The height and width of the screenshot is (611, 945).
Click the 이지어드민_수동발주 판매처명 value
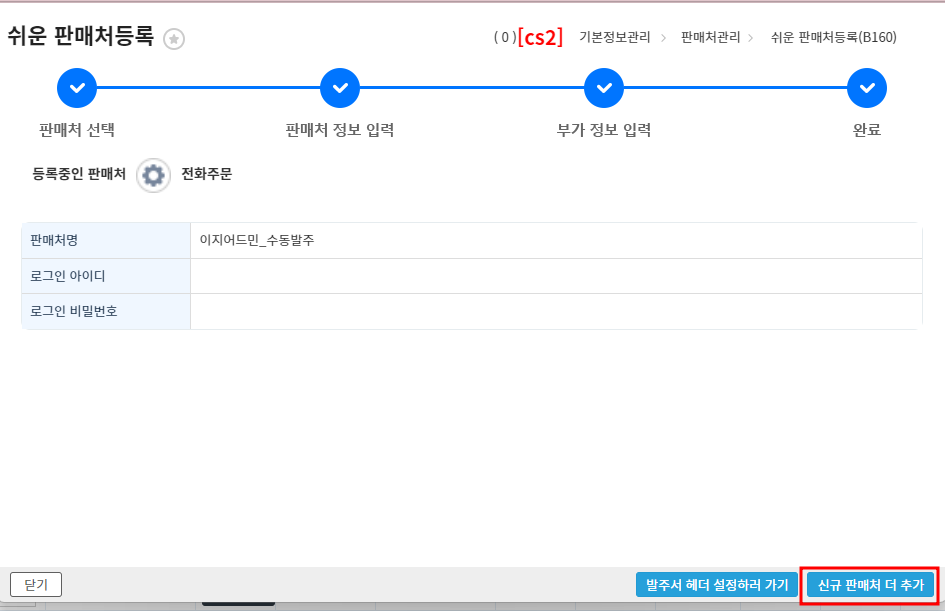coord(257,241)
